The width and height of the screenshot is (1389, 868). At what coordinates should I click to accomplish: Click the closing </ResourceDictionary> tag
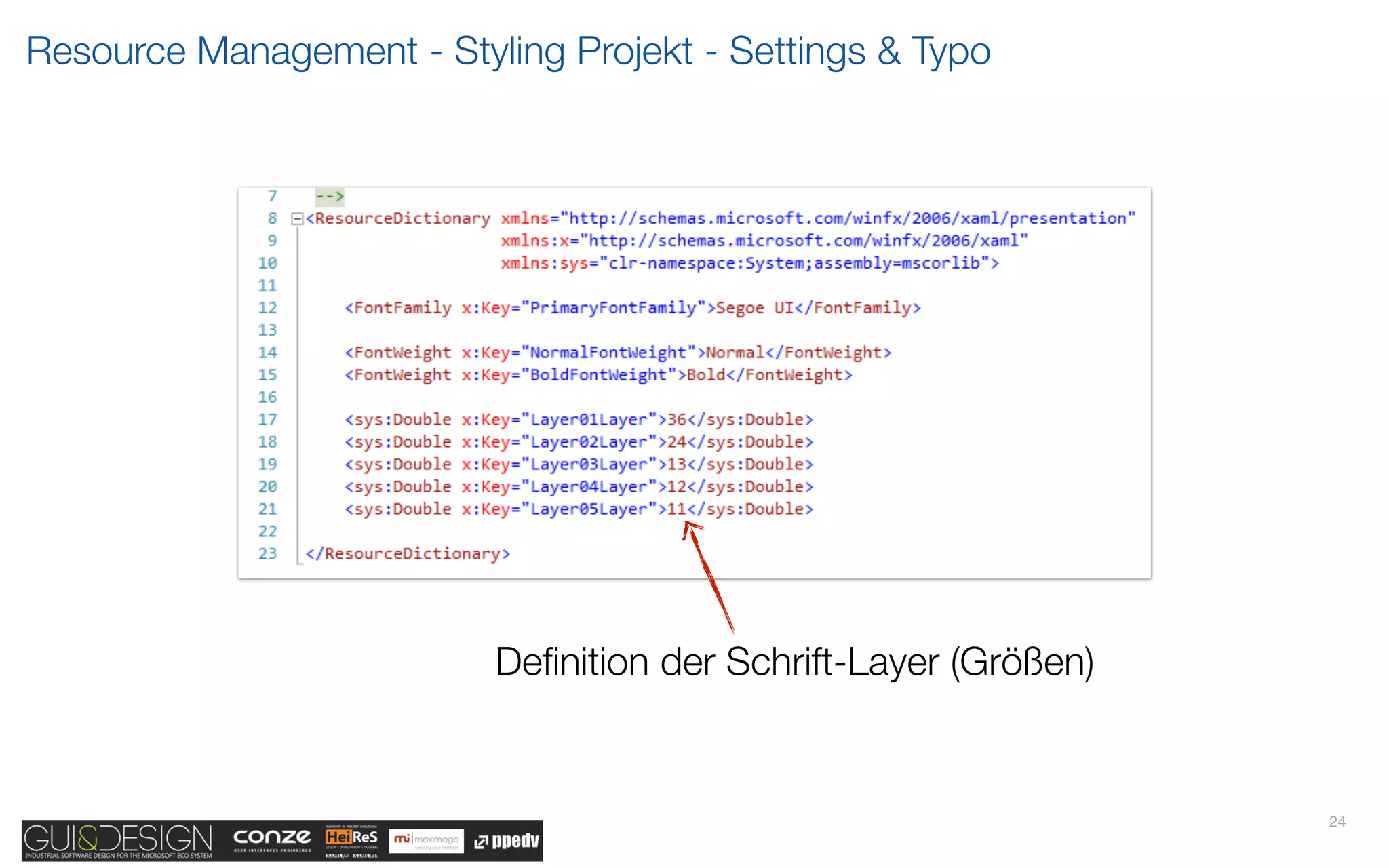coord(408,554)
